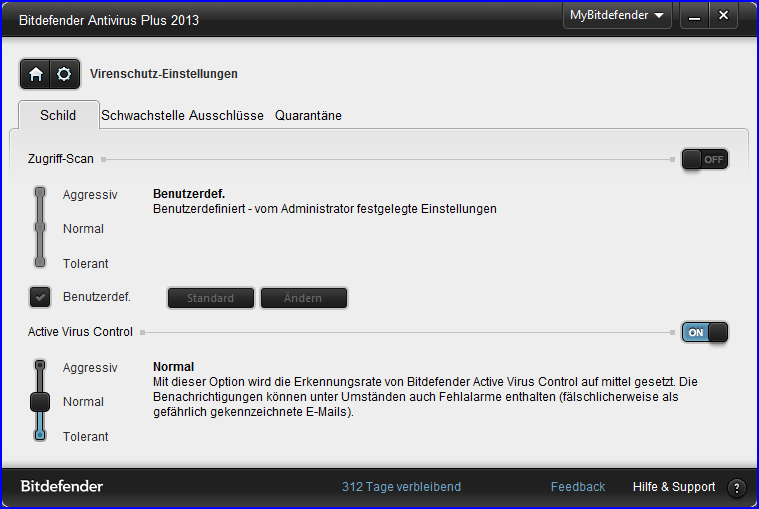The image size is (759, 509).
Task: Open Hilfe & Support
Action: pos(674,487)
